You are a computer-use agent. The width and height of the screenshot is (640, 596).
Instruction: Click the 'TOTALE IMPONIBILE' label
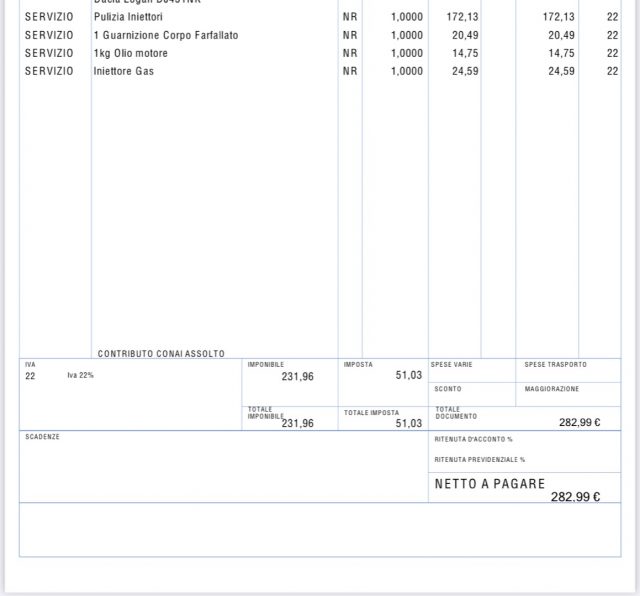pos(265,413)
